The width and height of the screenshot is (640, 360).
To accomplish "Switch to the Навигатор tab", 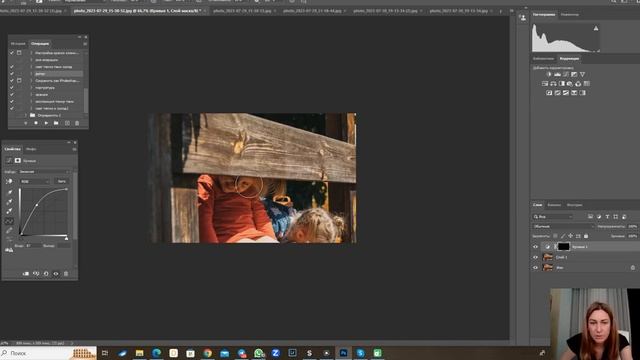I will click(x=569, y=15).
